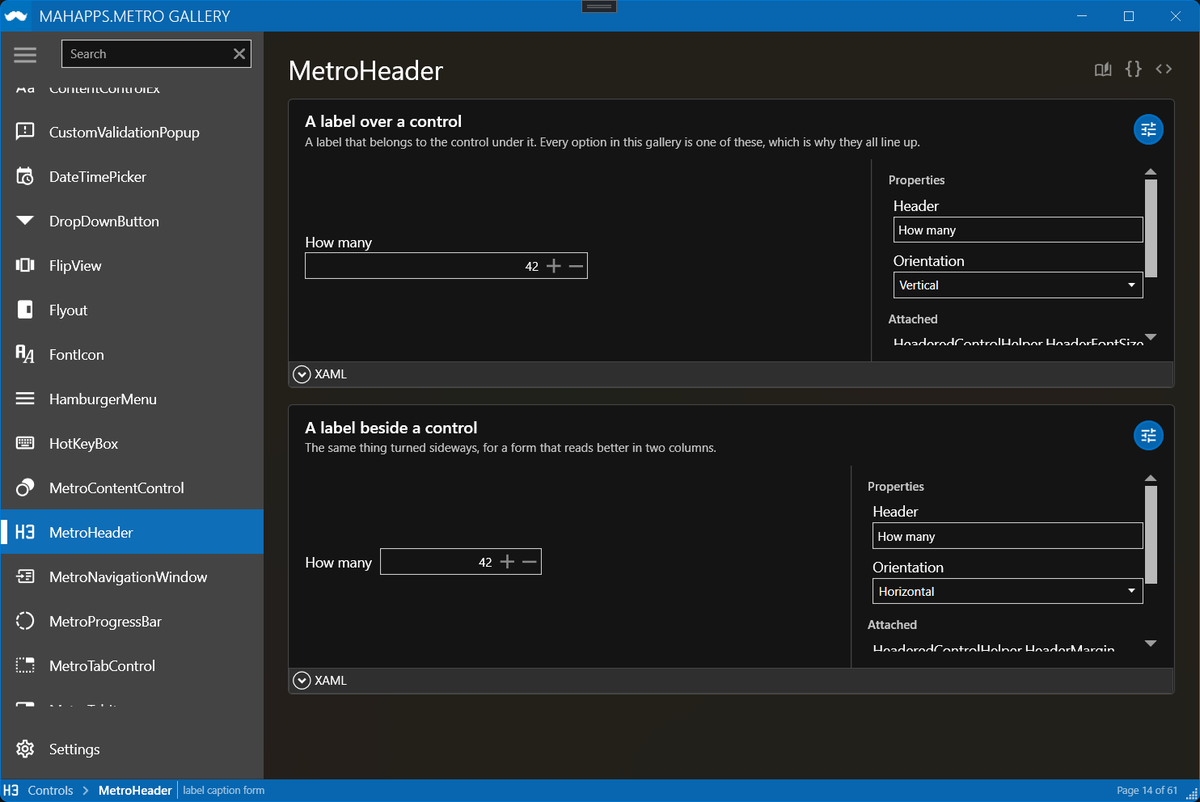
Task: Select DateTimePicker calendar icon
Action: [x=26, y=177]
